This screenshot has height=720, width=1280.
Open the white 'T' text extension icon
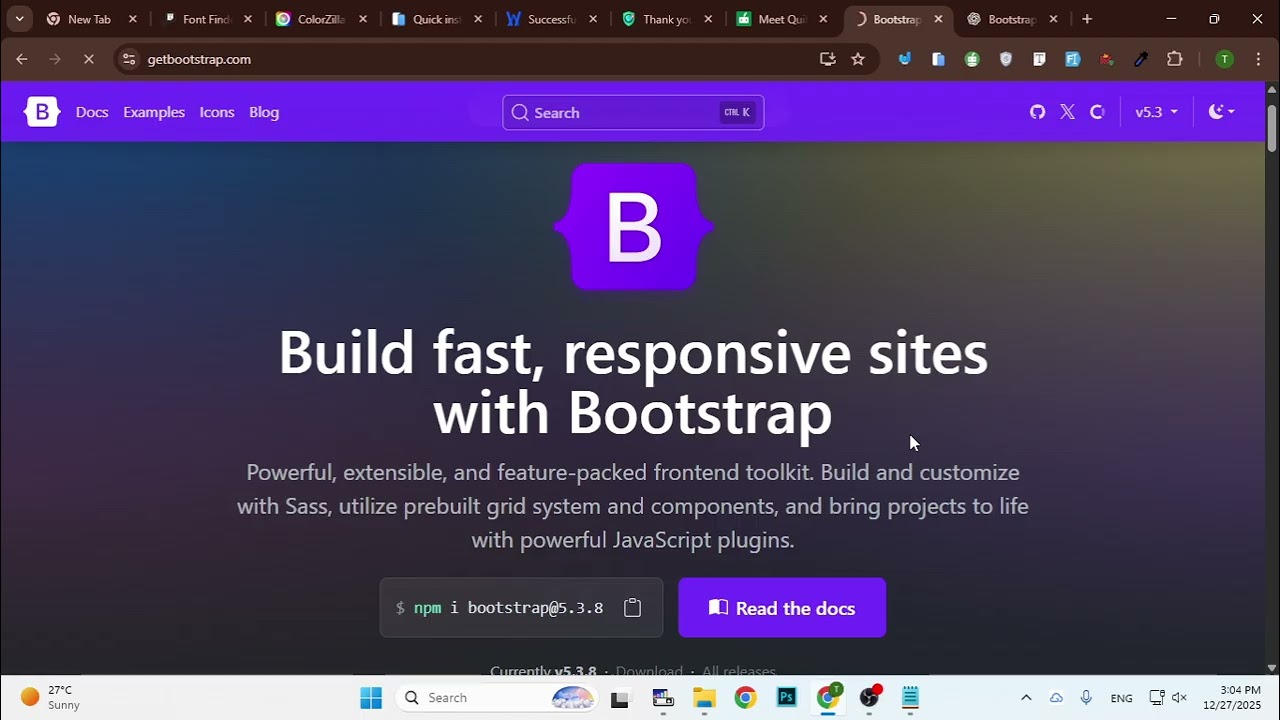point(1039,59)
